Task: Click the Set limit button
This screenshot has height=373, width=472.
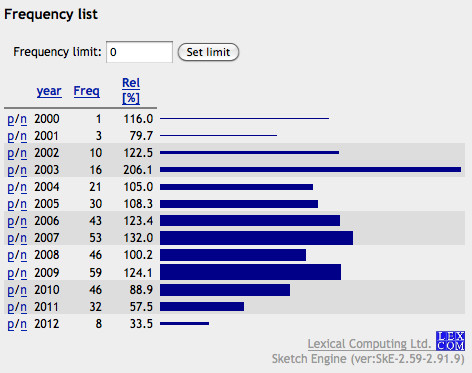Action: pos(208,52)
